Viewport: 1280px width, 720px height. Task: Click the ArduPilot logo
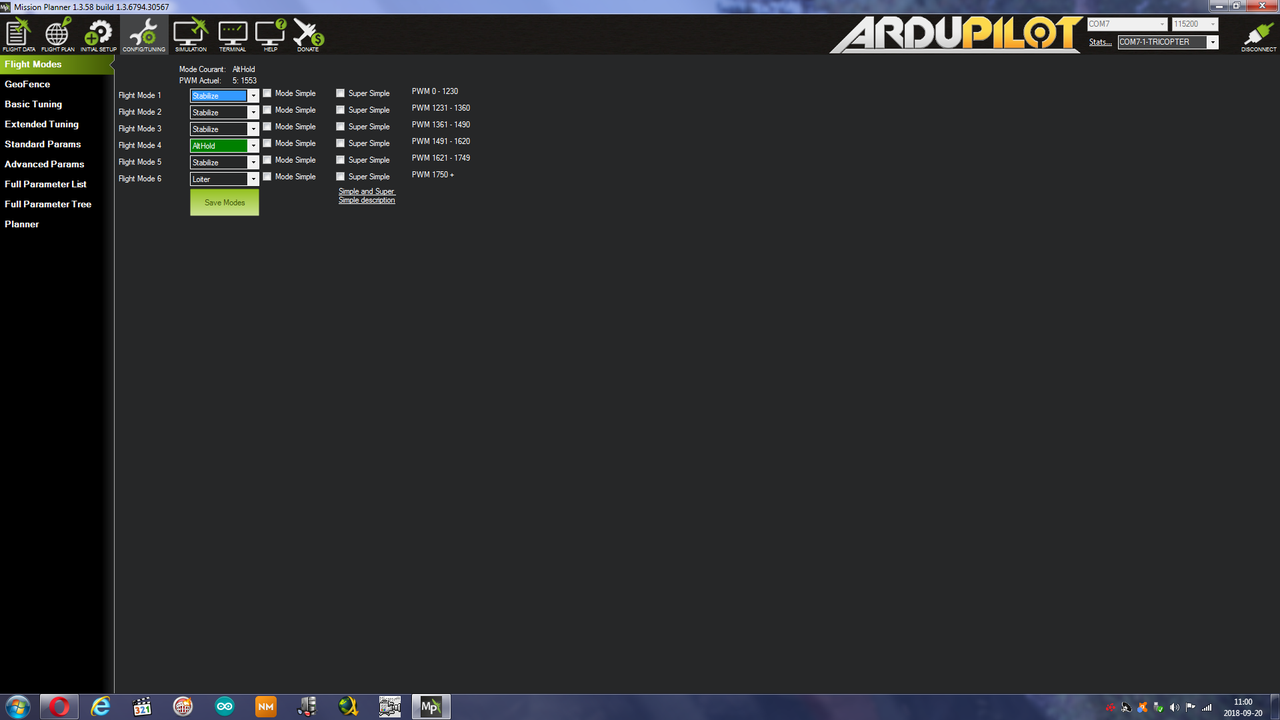(956, 35)
